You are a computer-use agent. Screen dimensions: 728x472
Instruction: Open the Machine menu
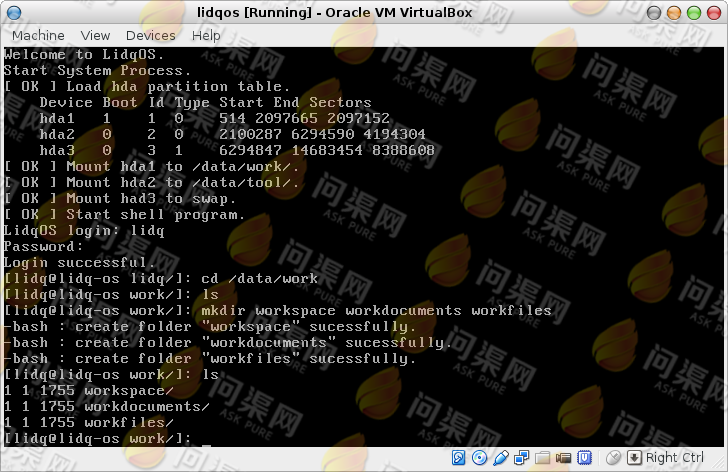[38, 36]
